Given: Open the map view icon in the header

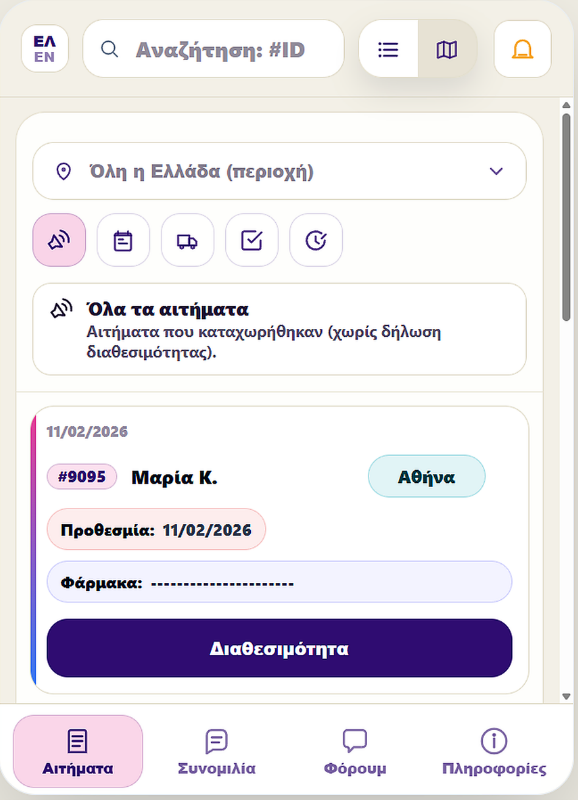Looking at the screenshot, I should pos(446,48).
